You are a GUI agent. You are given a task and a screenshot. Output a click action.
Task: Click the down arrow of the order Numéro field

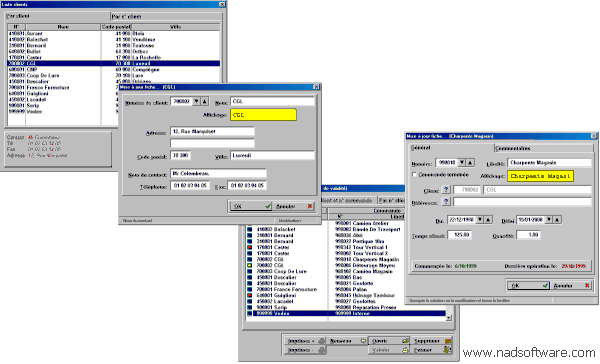tap(462, 163)
